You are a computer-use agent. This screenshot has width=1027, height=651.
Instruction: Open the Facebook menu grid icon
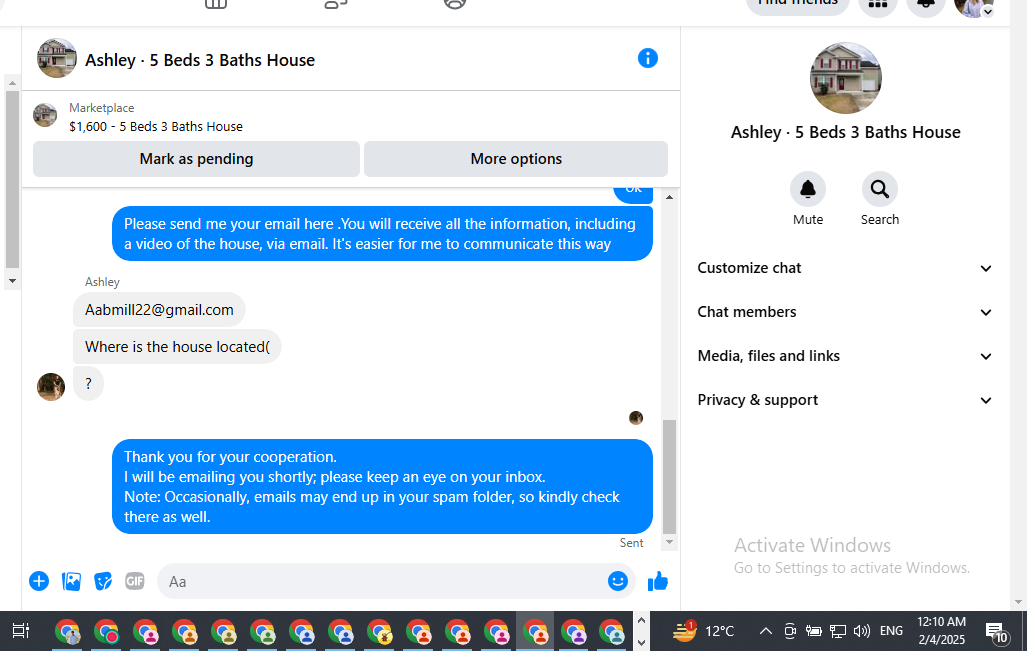(x=877, y=3)
